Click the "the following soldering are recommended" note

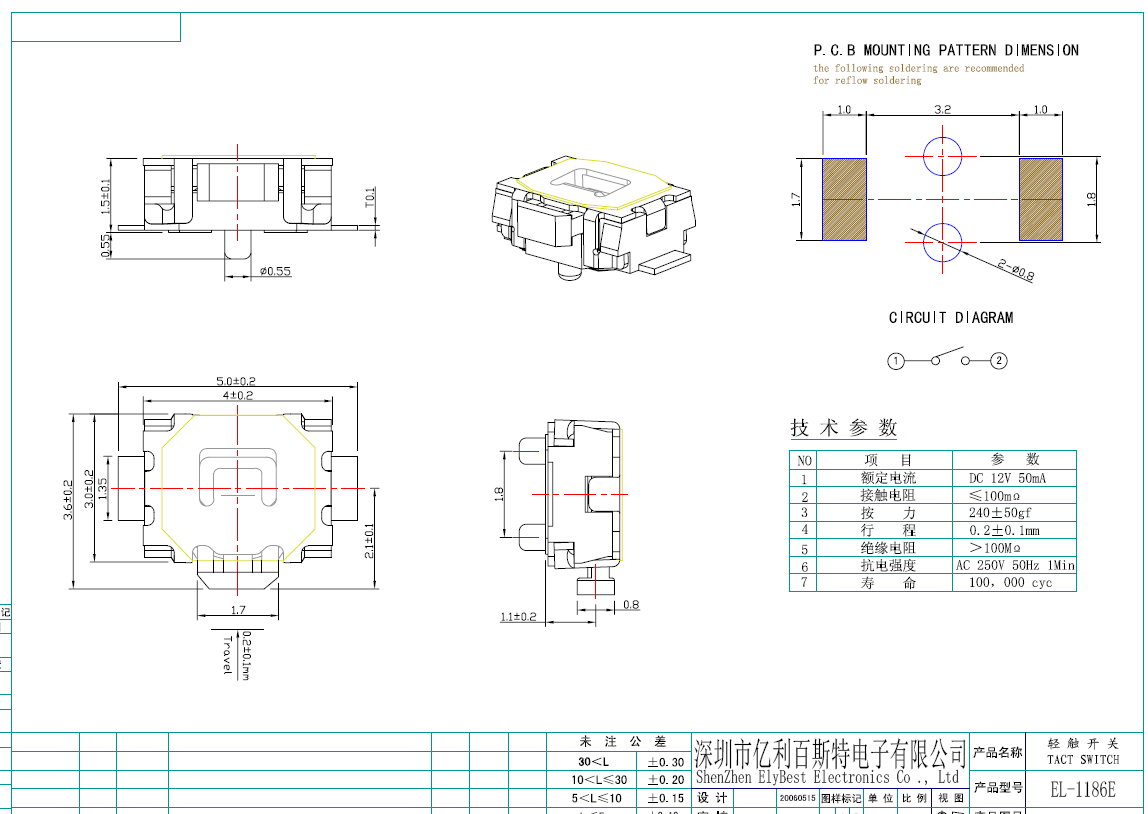tap(918, 68)
